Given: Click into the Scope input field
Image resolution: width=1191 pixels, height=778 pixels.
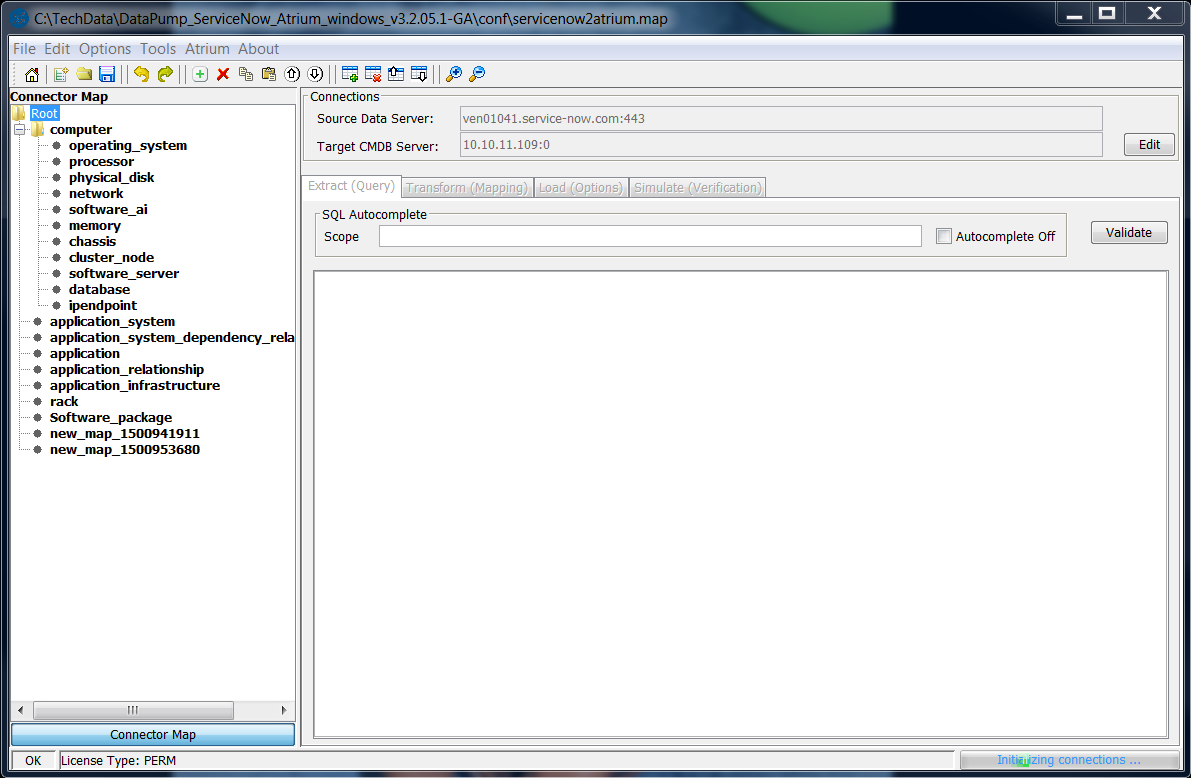Looking at the screenshot, I should point(649,236).
